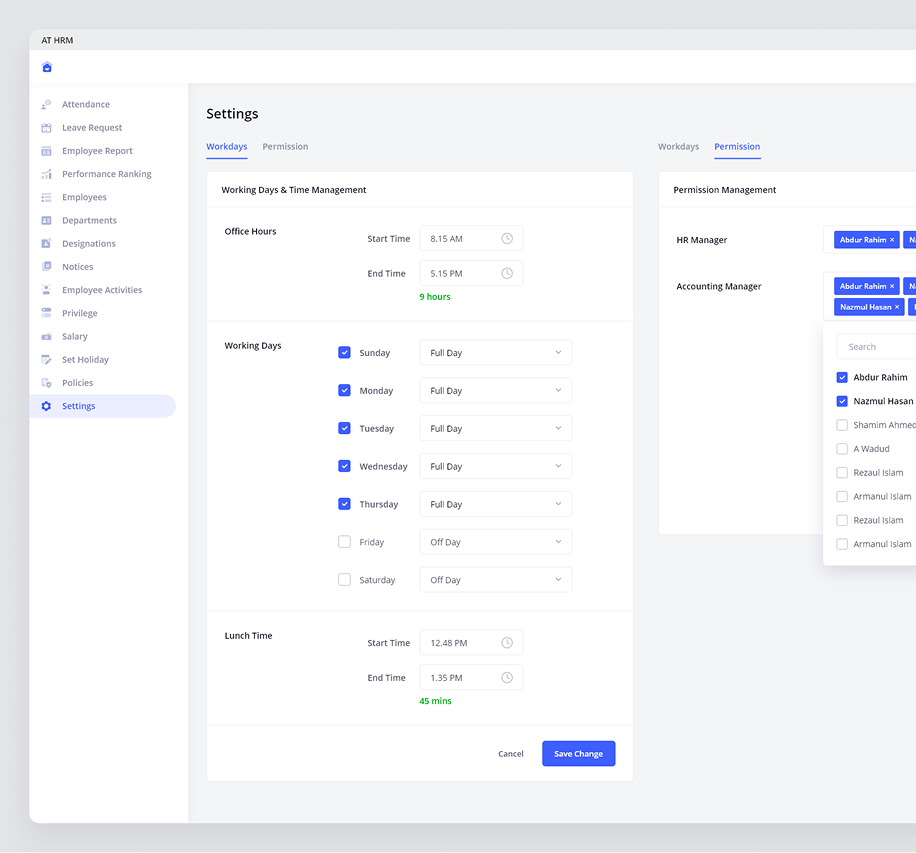The height and width of the screenshot is (853, 916).
Task: Expand the Thursday day type dropdown
Action: pos(495,504)
